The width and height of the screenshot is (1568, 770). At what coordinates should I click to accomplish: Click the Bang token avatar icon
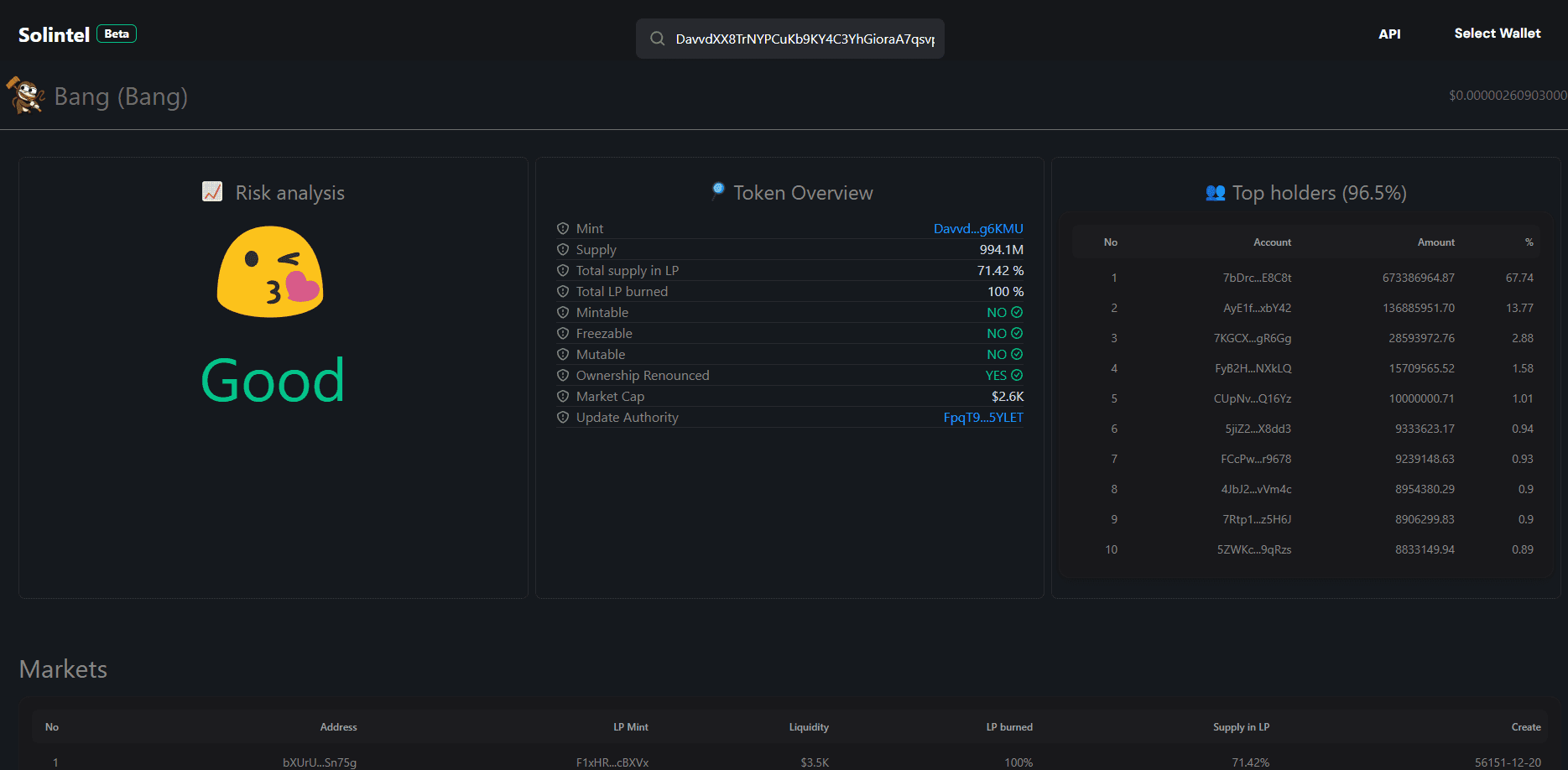26,95
